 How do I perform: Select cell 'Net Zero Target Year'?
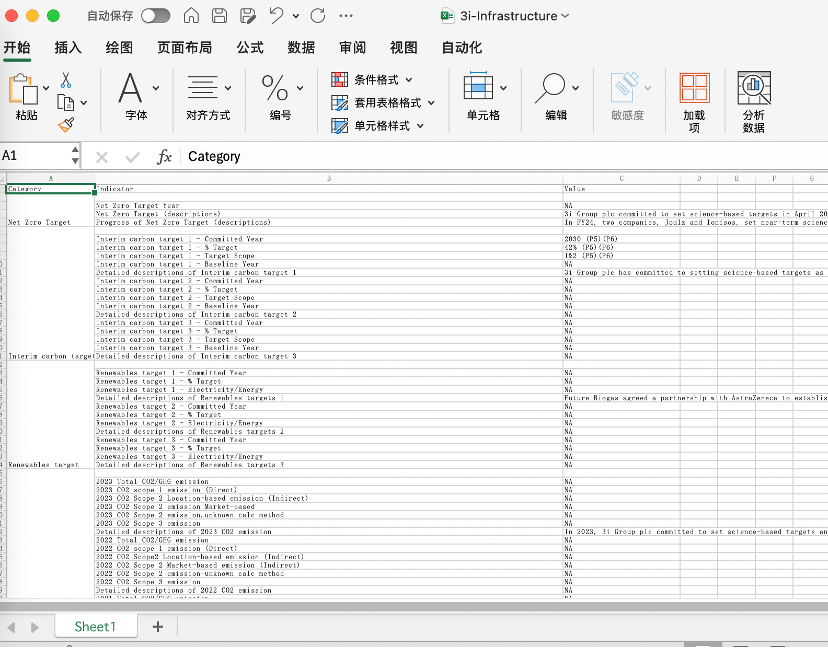click(328, 205)
